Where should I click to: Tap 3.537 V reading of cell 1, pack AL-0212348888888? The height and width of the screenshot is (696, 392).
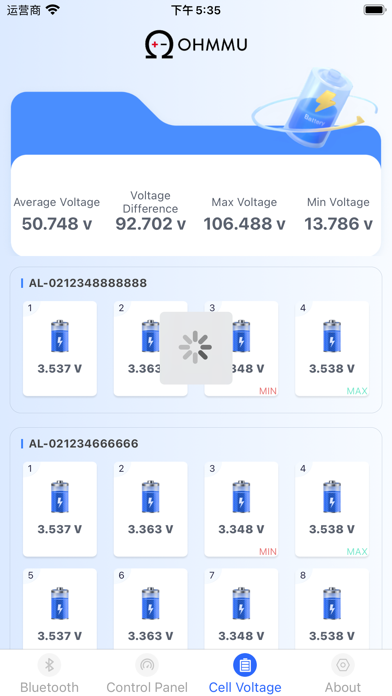point(60,368)
